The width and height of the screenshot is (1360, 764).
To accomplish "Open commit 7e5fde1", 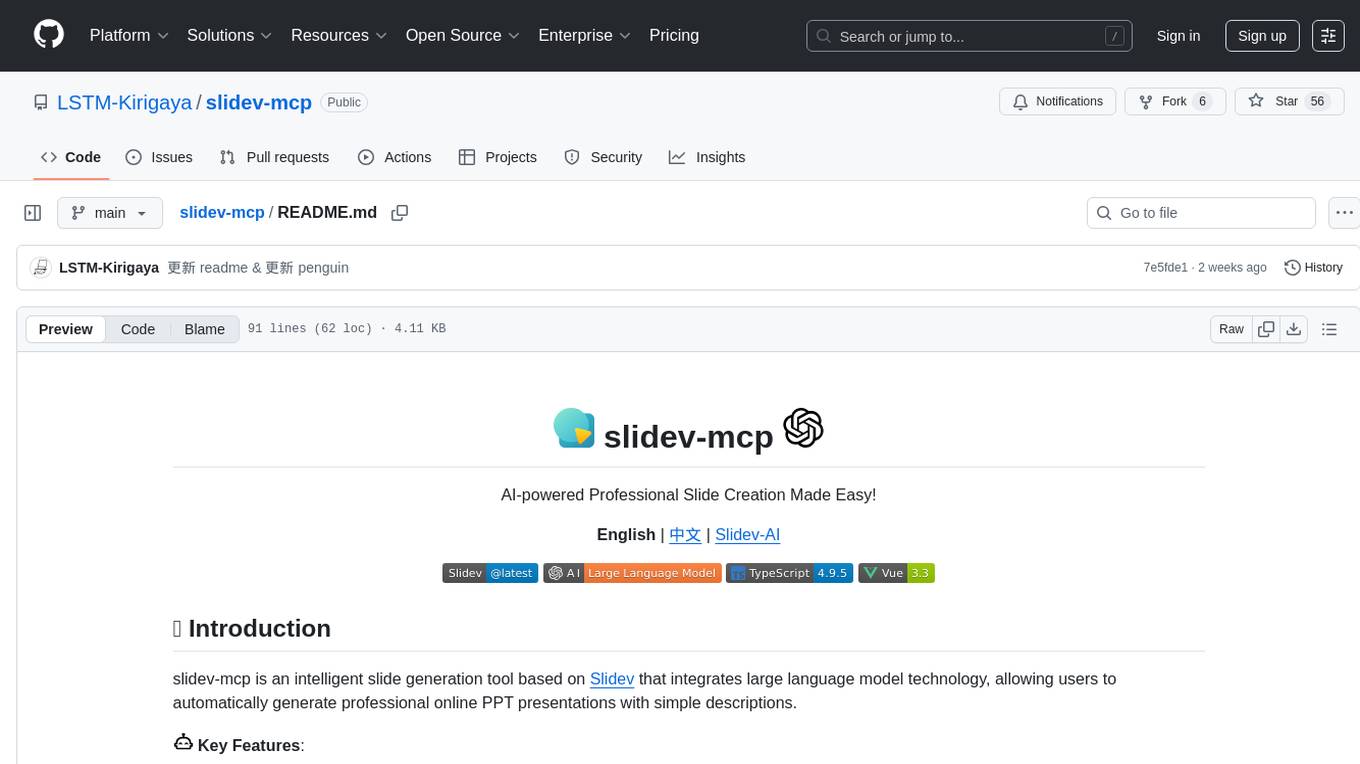I will [1165, 268].
